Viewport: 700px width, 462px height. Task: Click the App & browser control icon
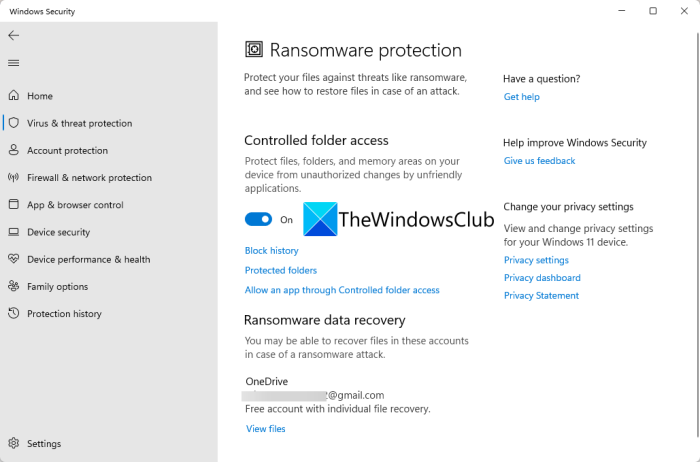13,205
